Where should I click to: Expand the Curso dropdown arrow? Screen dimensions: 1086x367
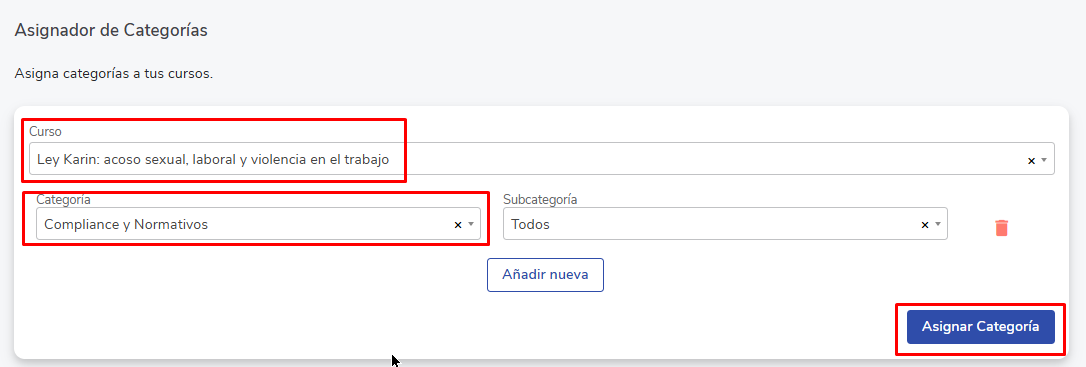[1044, 160]
